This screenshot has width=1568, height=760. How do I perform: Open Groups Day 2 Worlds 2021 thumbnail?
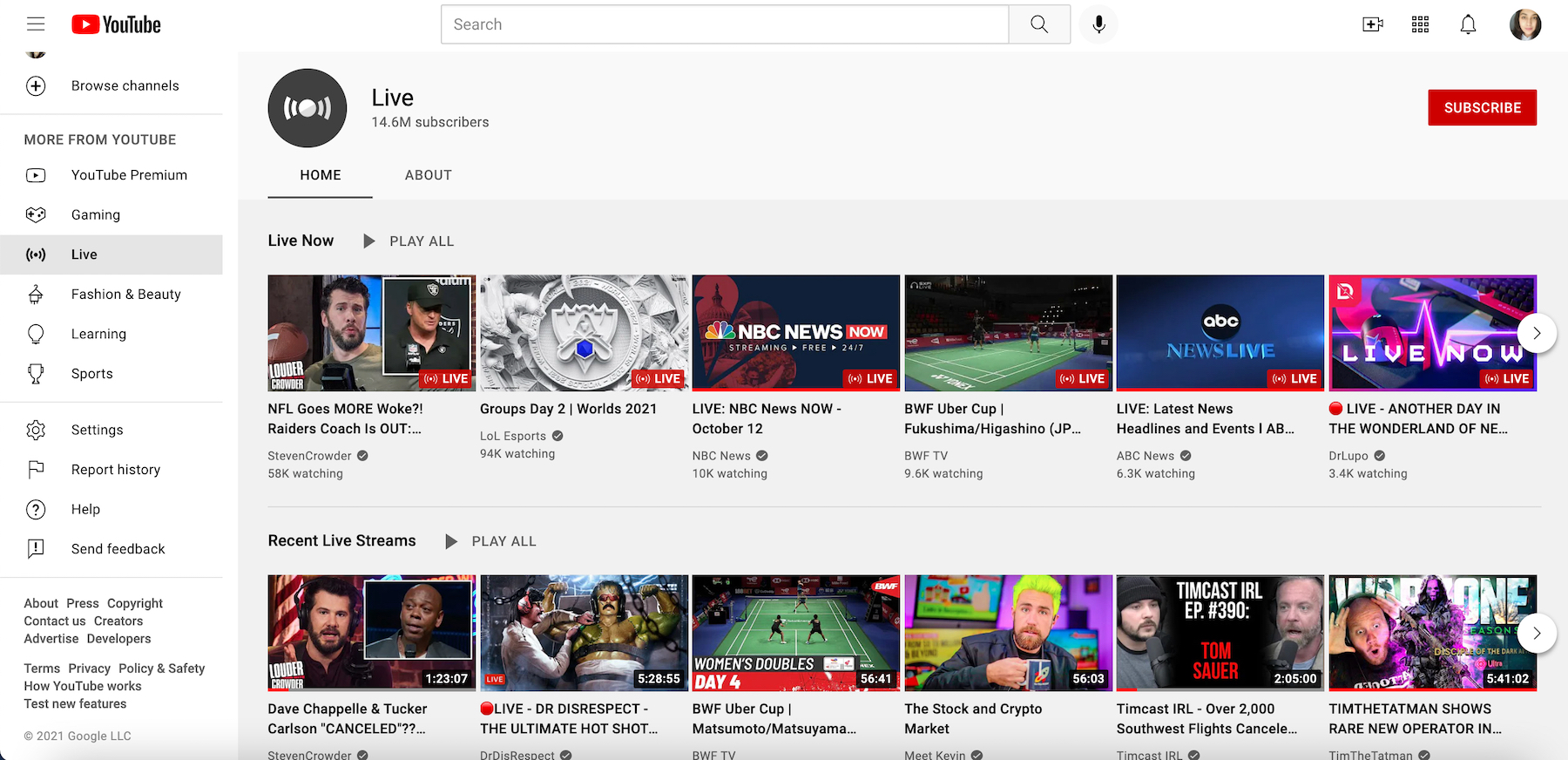(x=584, y=333)
